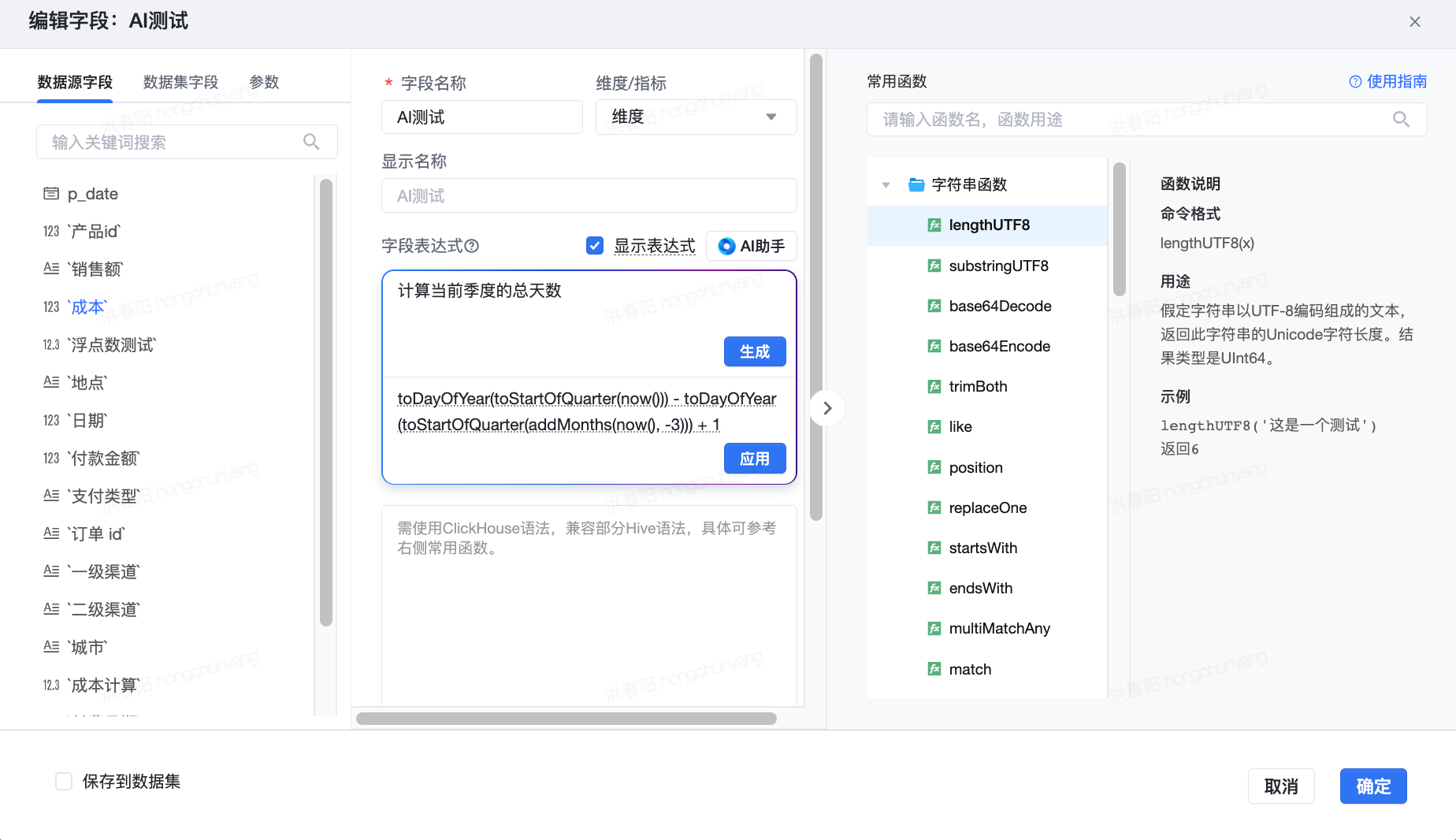Switch to 数据源字段 tab
Viewport: 1456px width, 840px height.
point(75,83)
